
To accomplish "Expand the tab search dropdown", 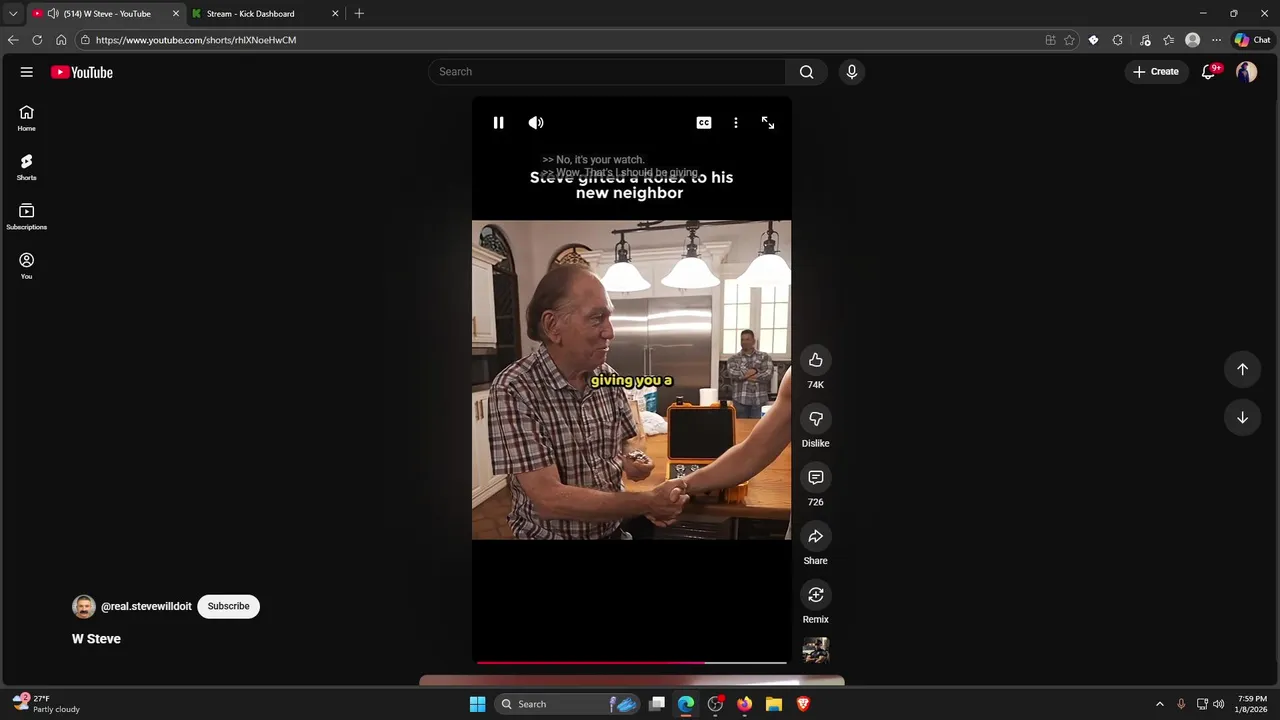I will [13, 14].
